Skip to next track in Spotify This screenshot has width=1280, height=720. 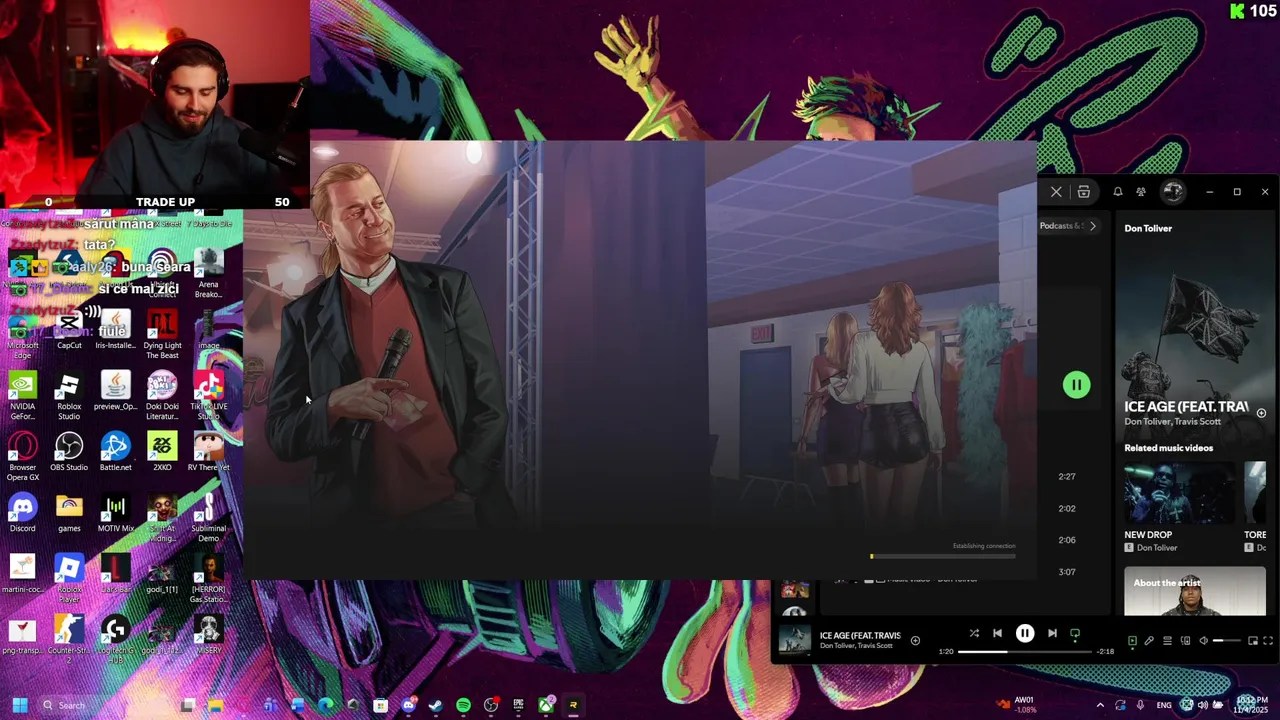(x=1052, y=633)
